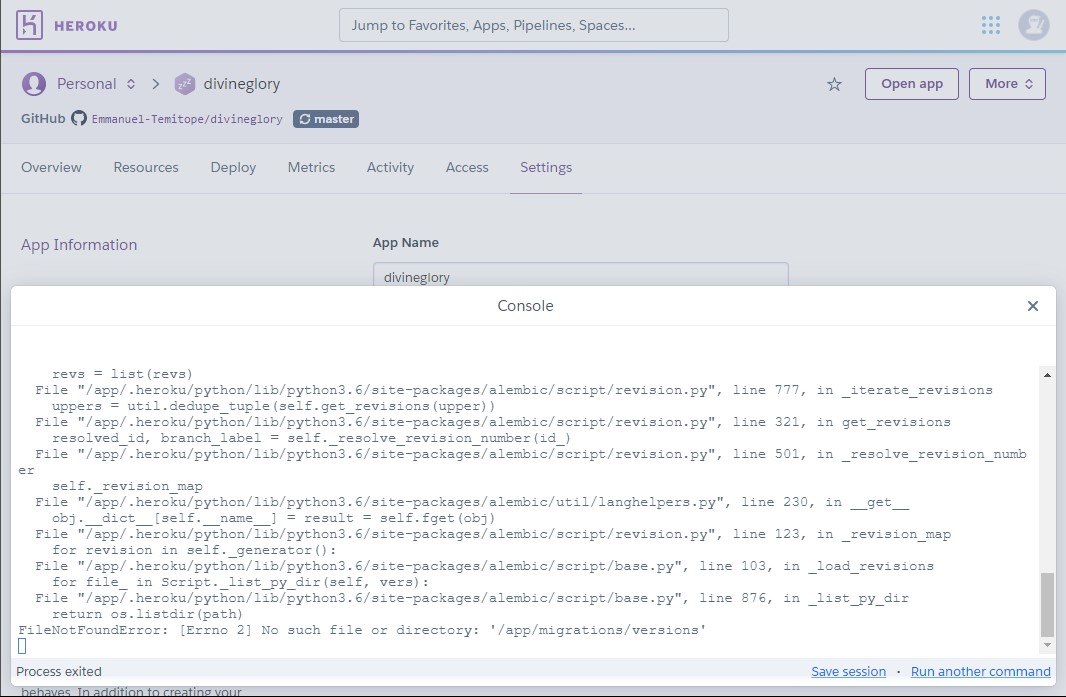The height and width of the screenshot is (697, 1066).
Task: Save the current console session
Action: (849, 671)
